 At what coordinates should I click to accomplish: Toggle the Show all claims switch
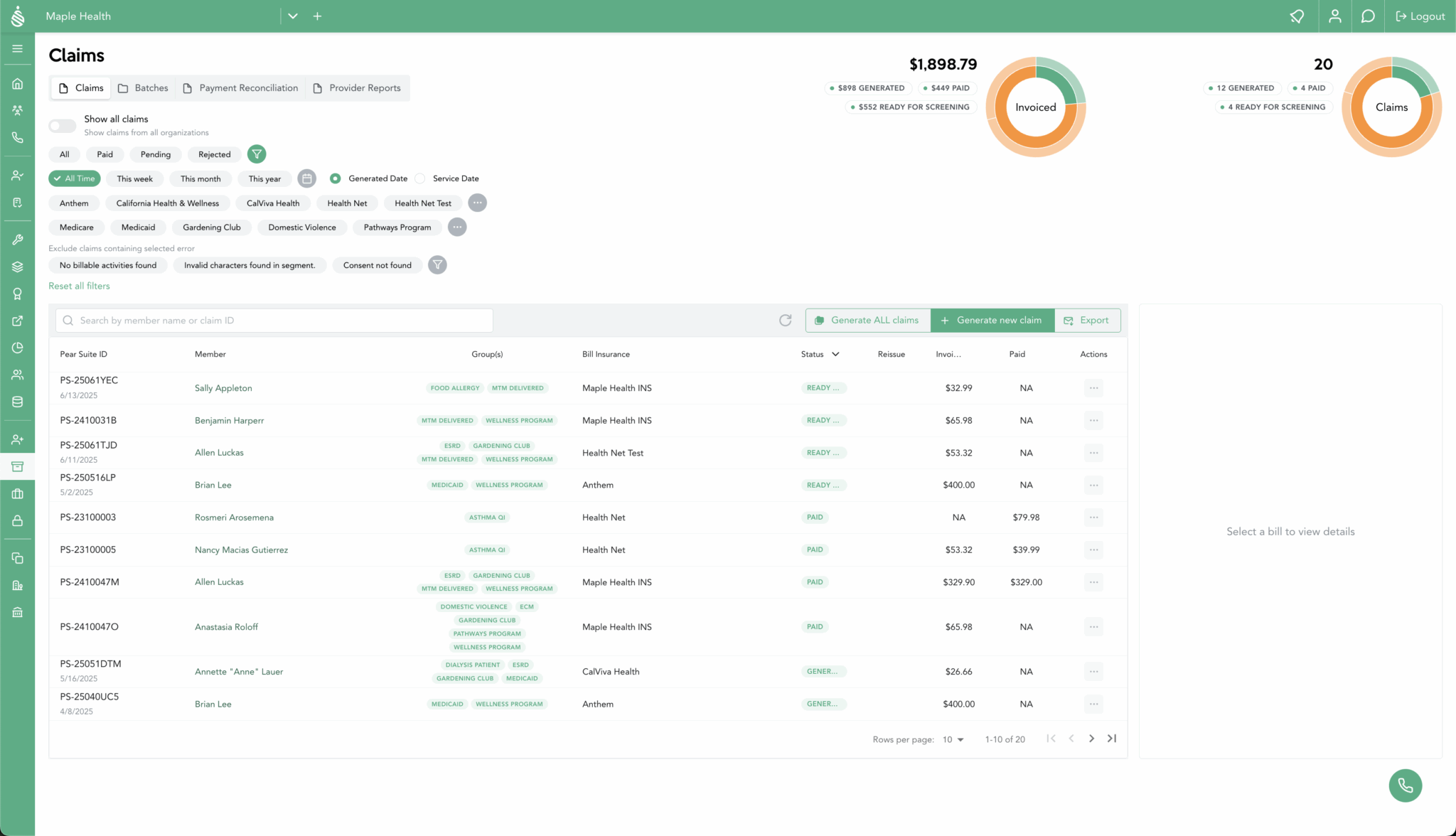63,126
